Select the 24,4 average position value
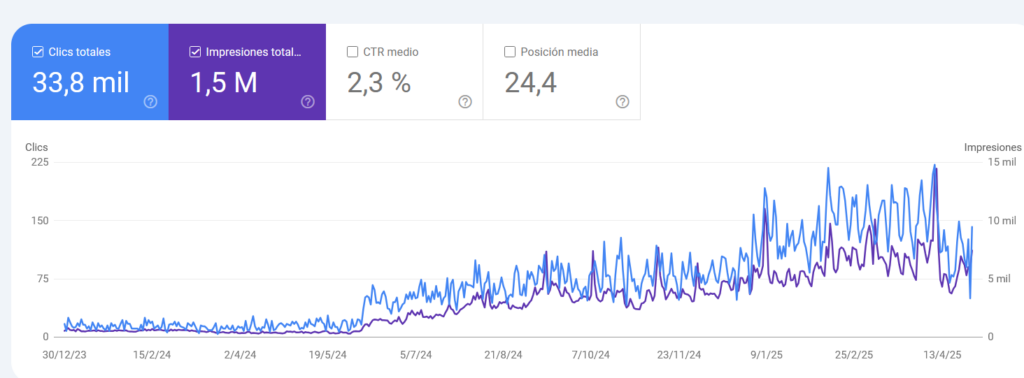 [x=530, y=83]
